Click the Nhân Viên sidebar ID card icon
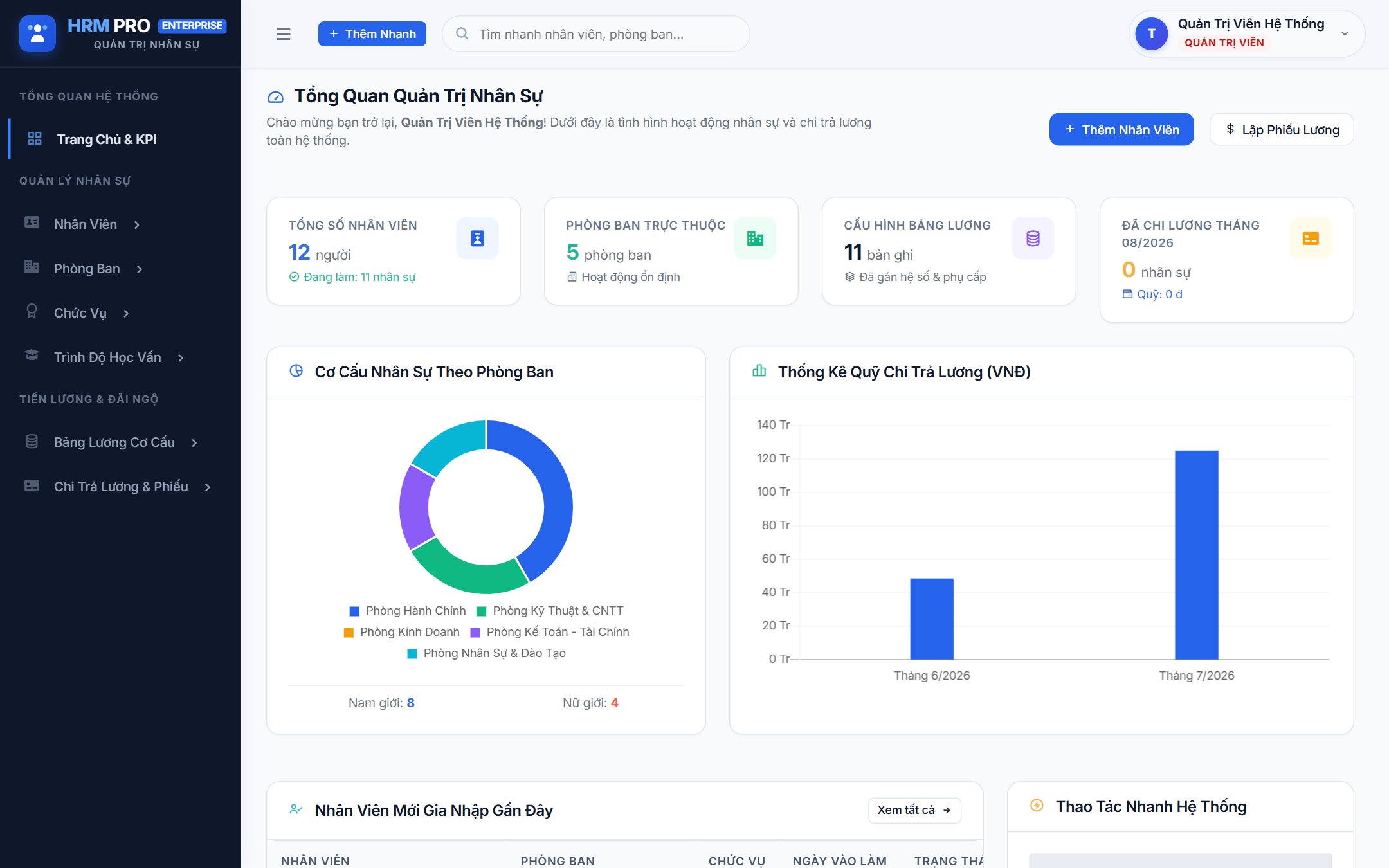Viewport: 1389px width, 868px height. [x=32, y=222]
